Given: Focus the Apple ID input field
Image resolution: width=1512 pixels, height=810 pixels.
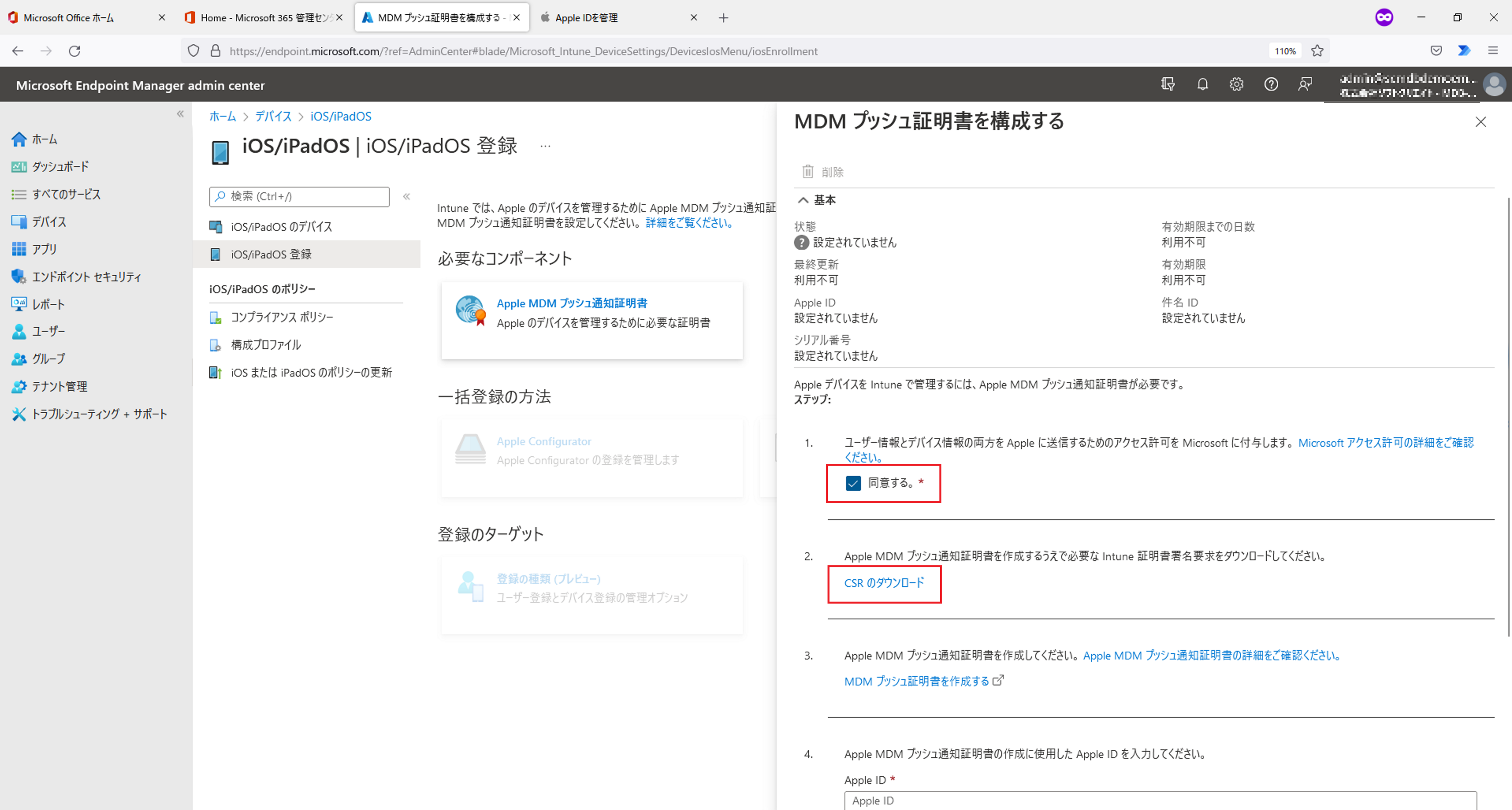Looking at the screenshot, I should coord(1161,801).
